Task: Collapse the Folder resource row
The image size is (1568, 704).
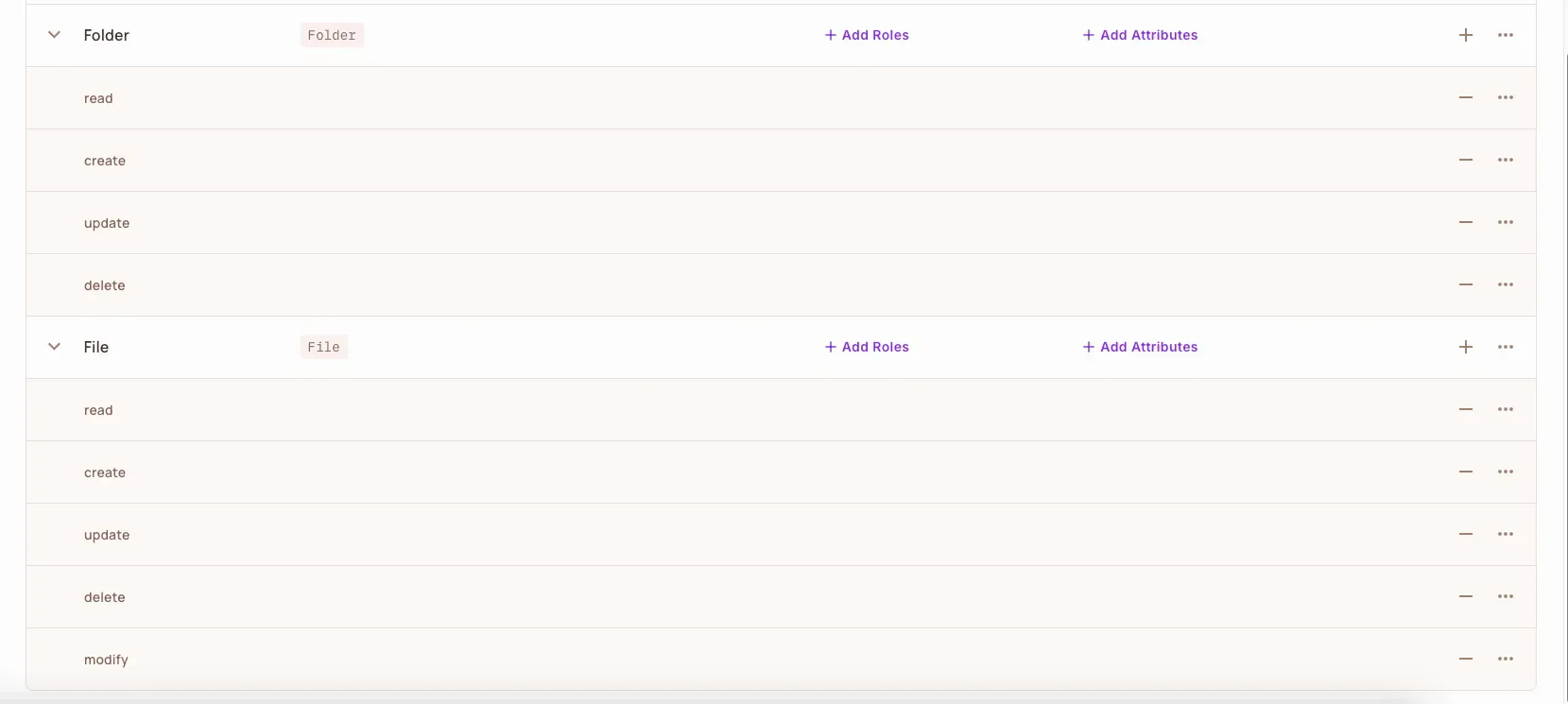Action: pyautogui.click(x=55, y=35)
